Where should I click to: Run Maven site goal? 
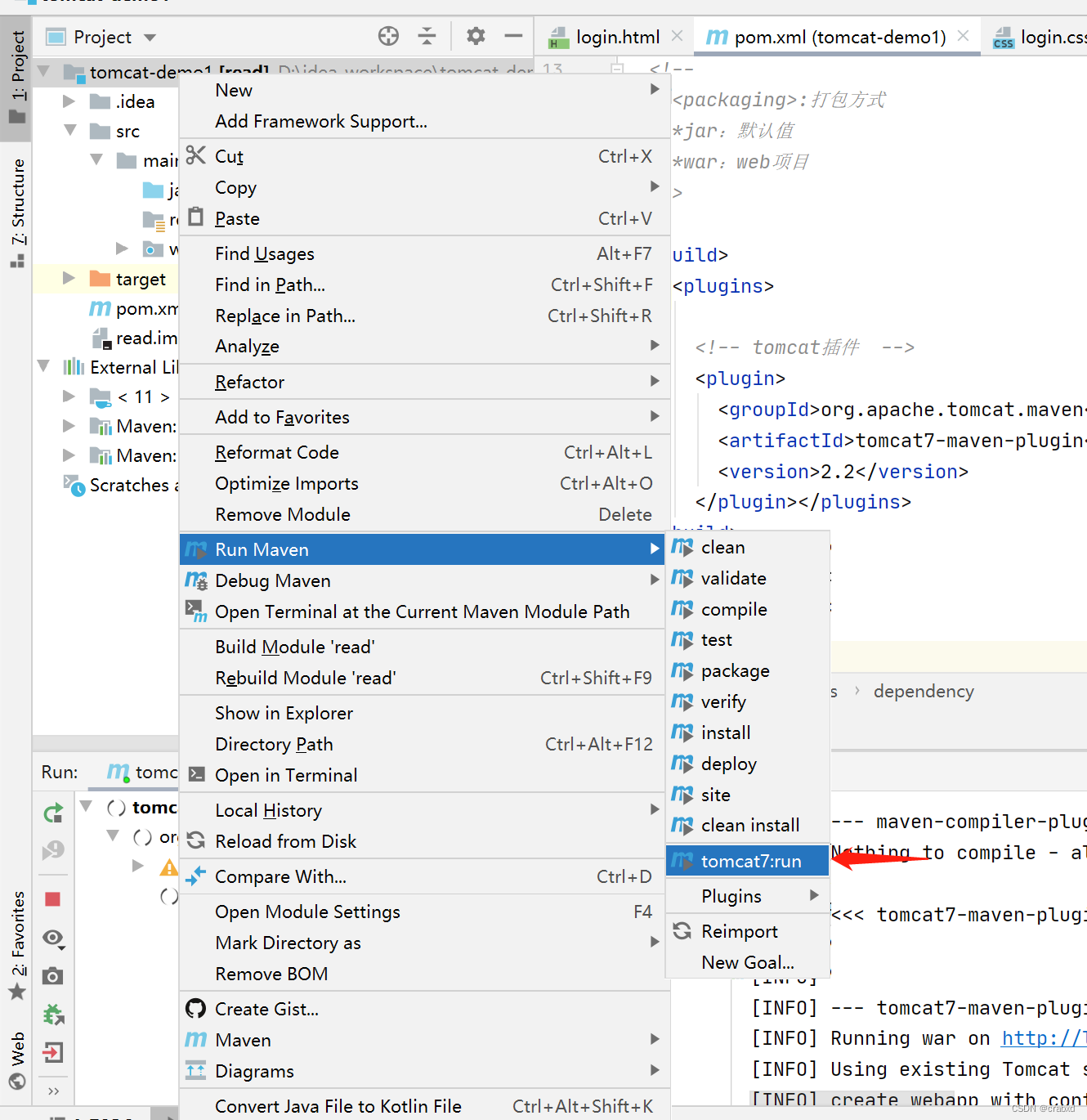(x=748, y=795)
